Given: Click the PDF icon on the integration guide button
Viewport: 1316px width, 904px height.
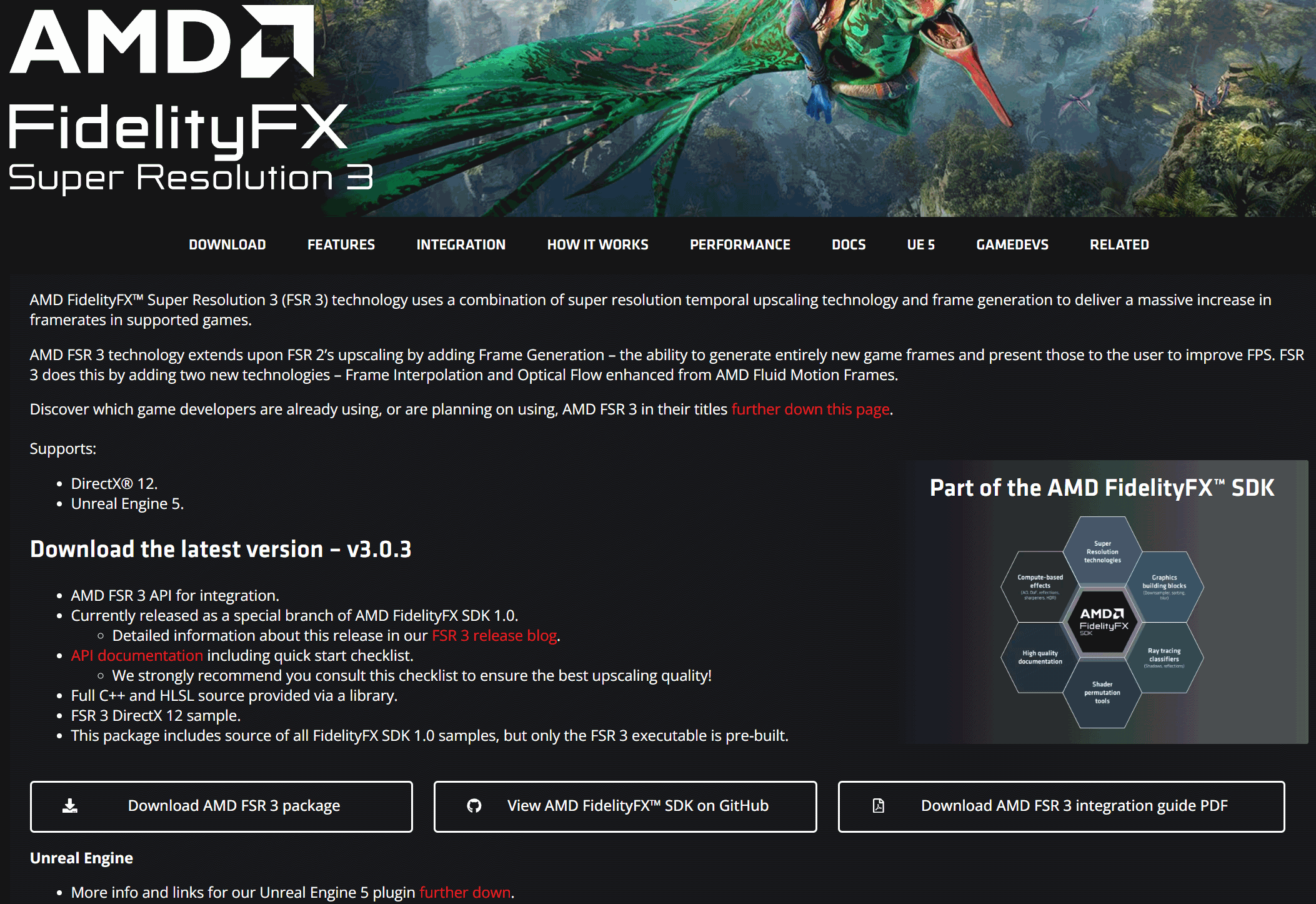Looking at the screenshot, I should click(x=879, y=806).
